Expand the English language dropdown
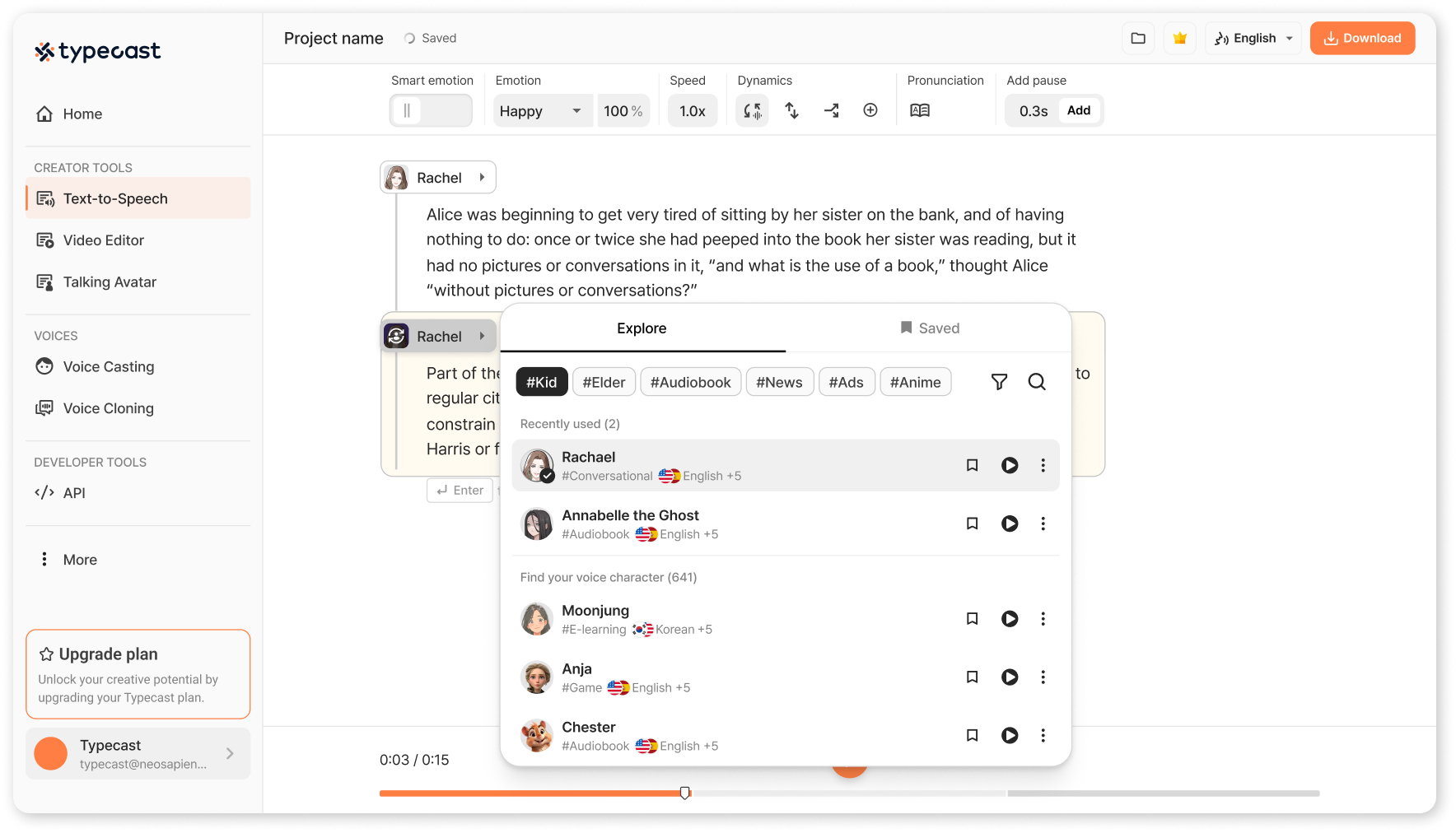The width and height of the screenshot is (1456, 833). coord(1253,39)
